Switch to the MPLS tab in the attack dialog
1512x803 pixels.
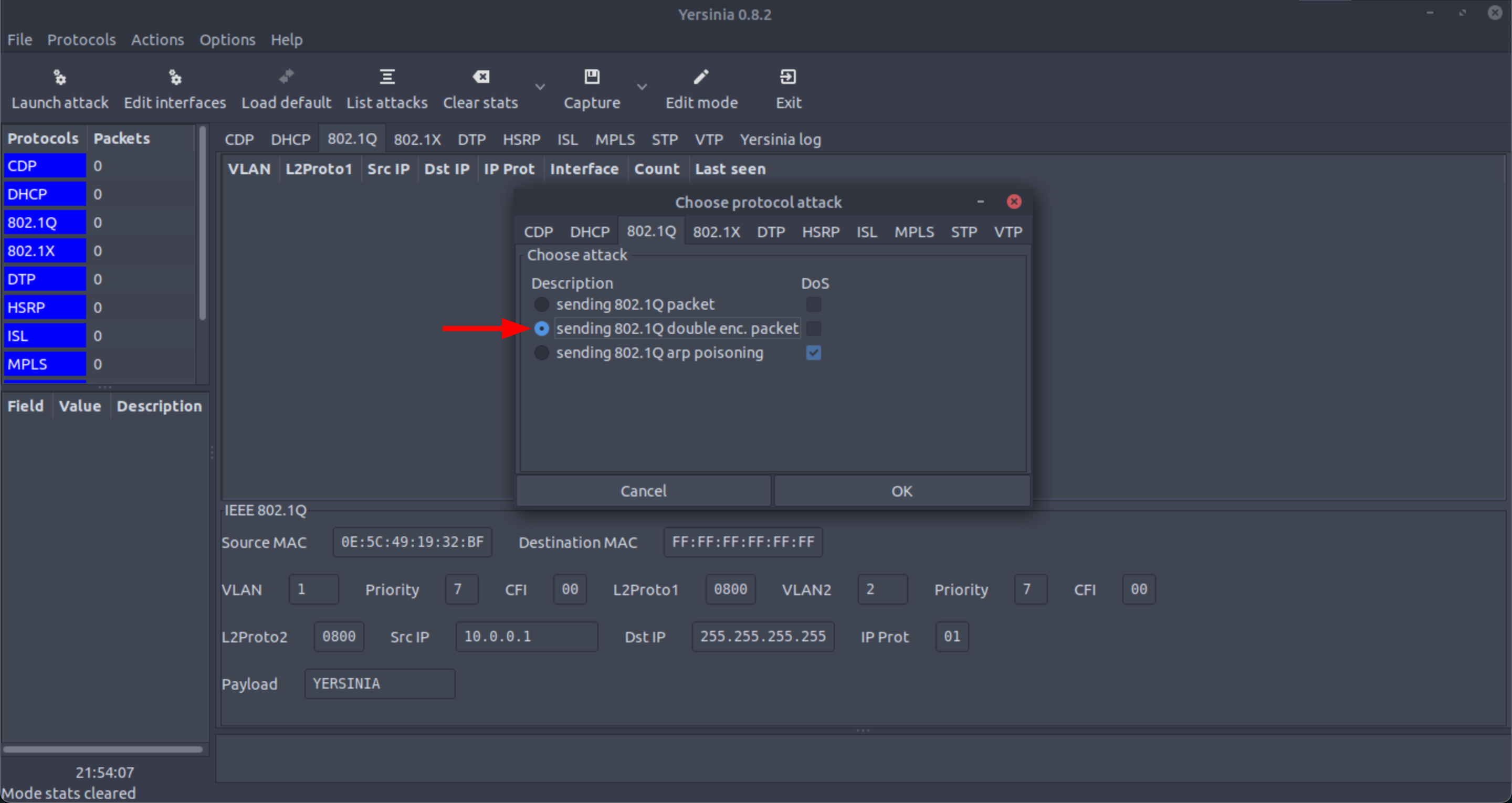click(914, 232)
